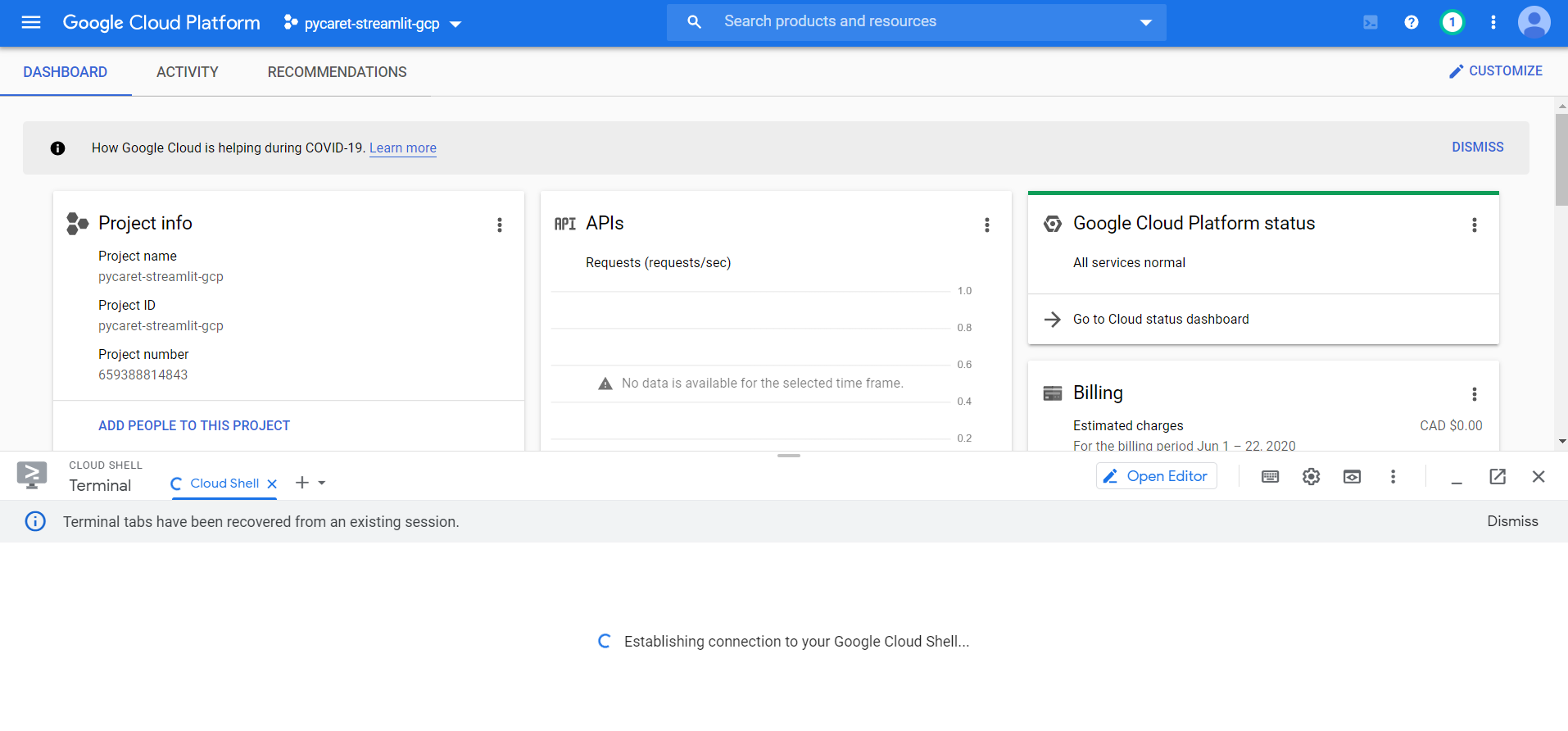Click the Project info heading
Viewport: 1568px width, 731px height.
[x=145, y=223]
